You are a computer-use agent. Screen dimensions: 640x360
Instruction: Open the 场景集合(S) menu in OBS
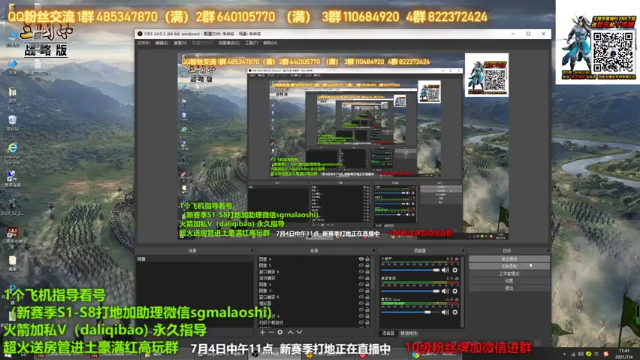229,43
